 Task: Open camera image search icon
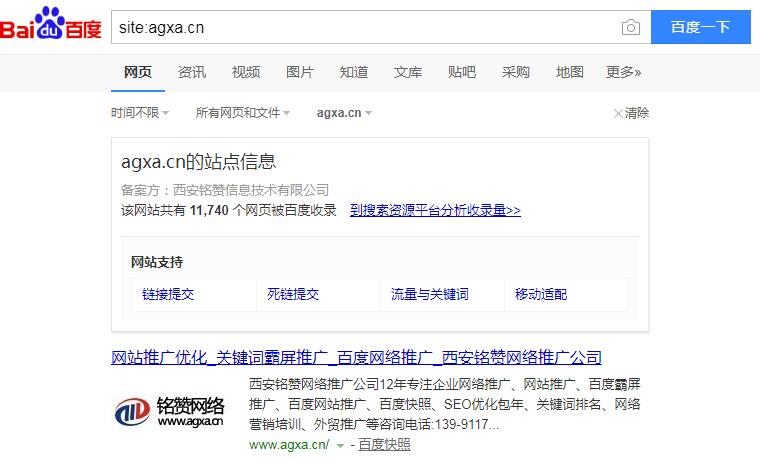coord(630,27)
